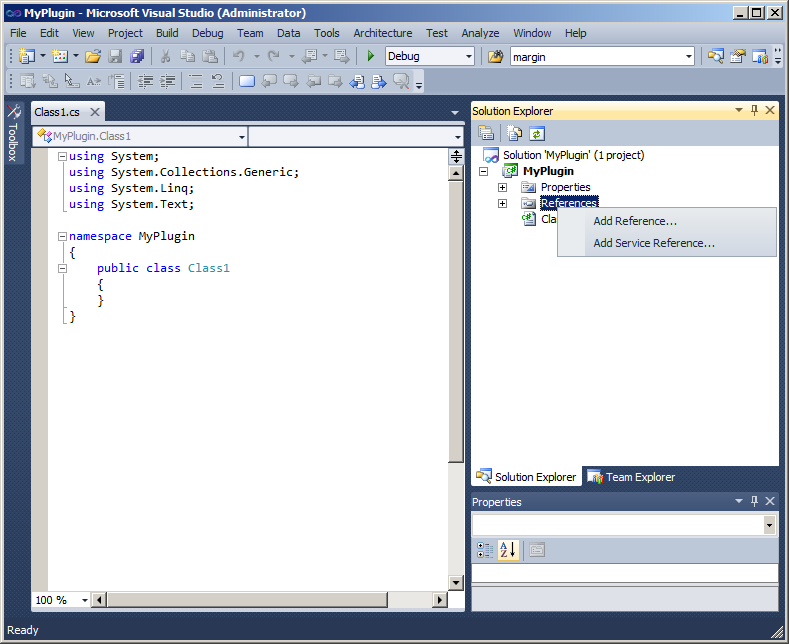This screenshot has height=644, width=789.
Task: Sort the Properties panel alphabetically
Action: click(508, 550)
